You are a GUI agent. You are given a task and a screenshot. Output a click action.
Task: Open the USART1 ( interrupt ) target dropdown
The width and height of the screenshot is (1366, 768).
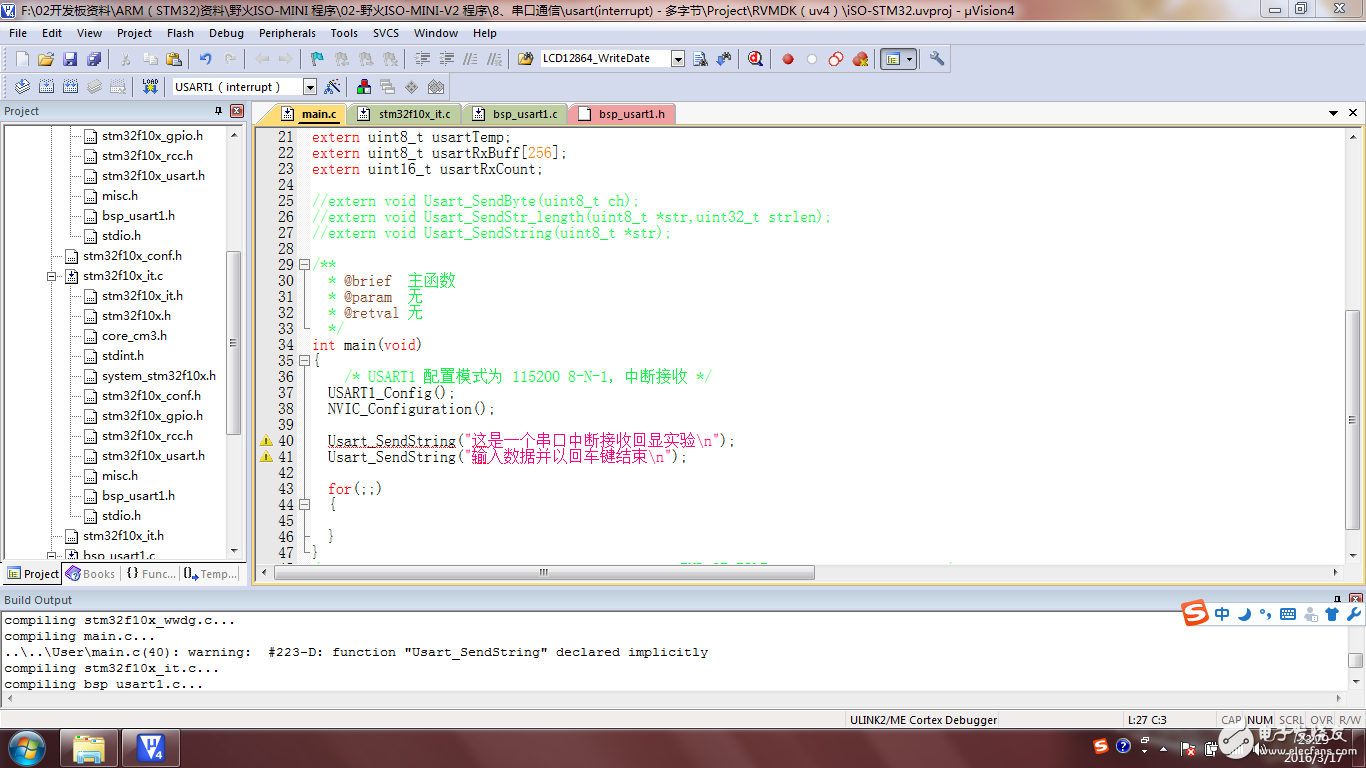[x=310, y=87]
